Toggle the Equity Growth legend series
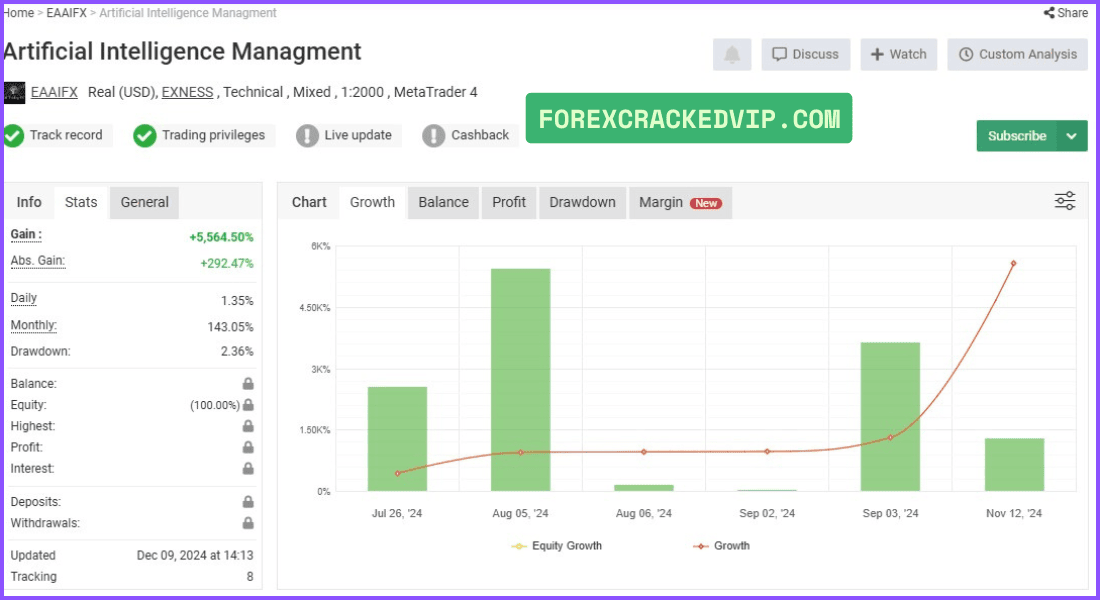This screenshot has width=1100, height=600. click(557, 546)
